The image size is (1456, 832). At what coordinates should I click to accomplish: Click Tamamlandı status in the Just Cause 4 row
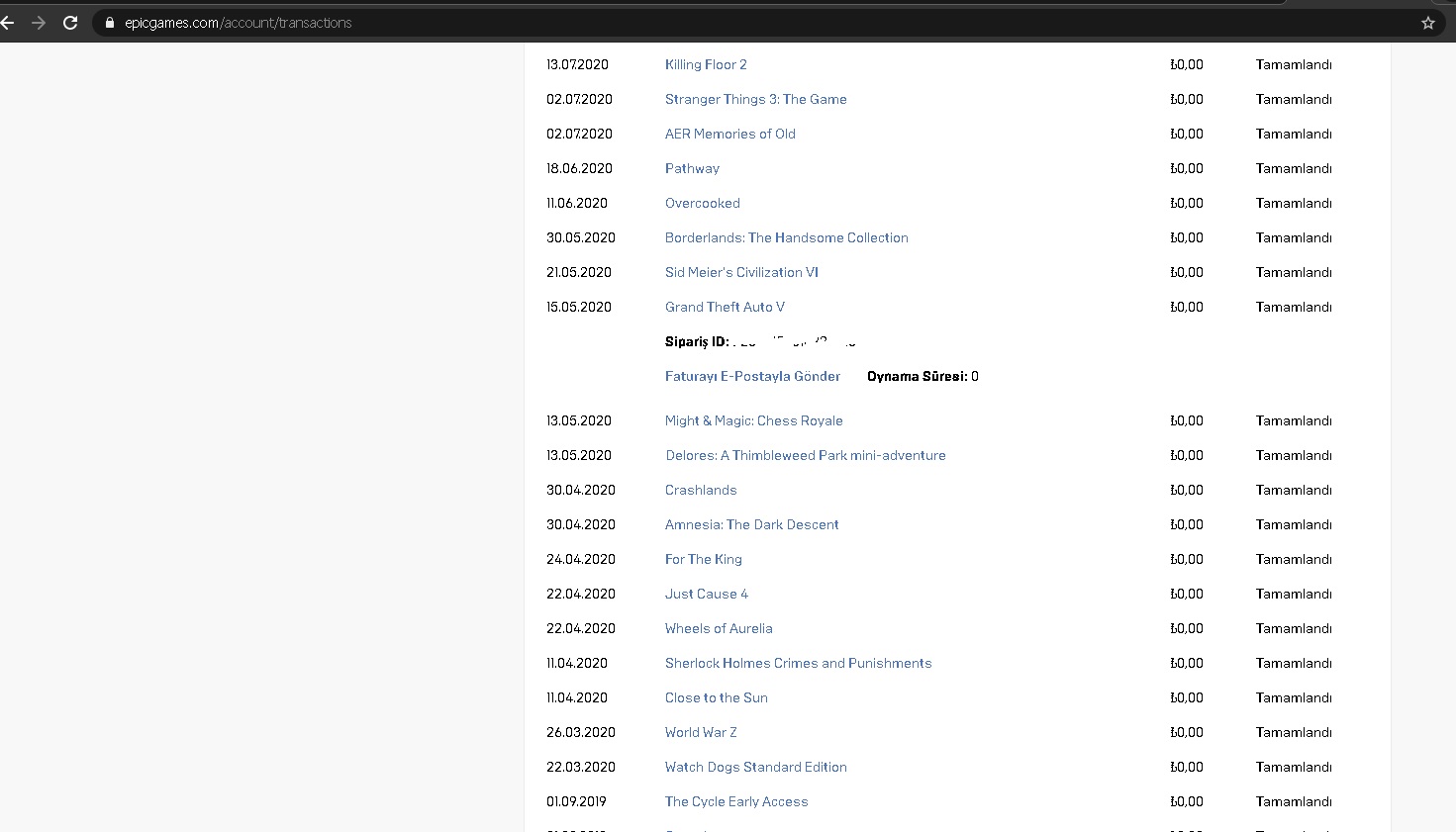click(1294, 594)
